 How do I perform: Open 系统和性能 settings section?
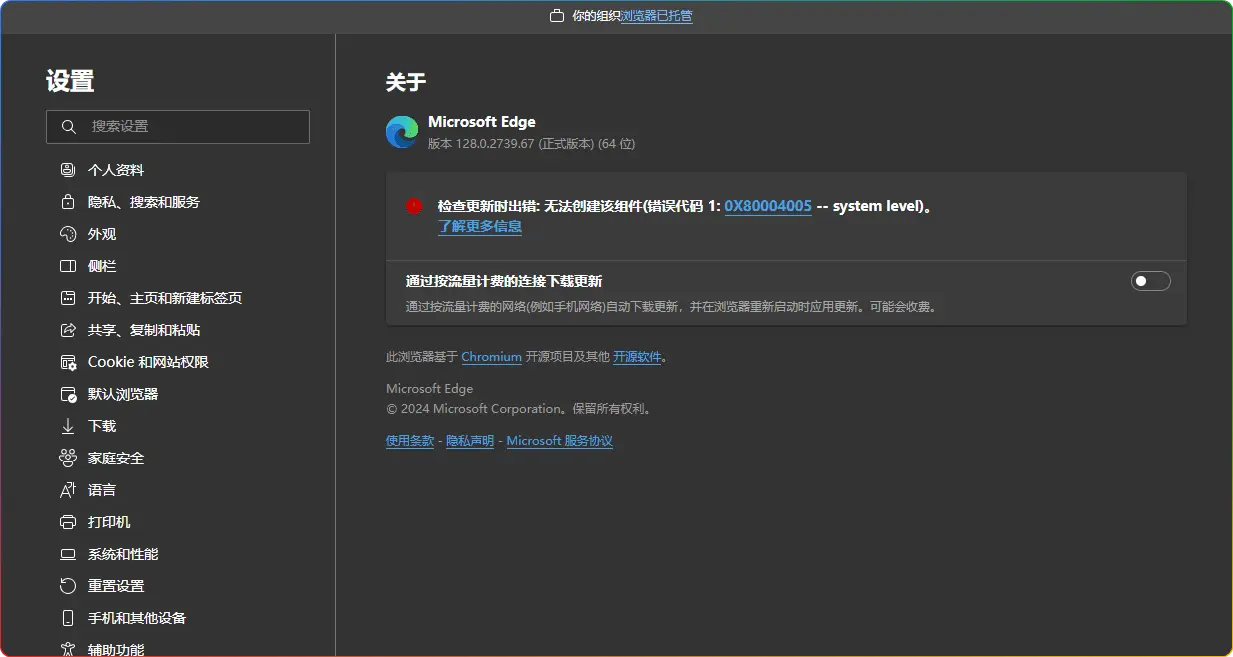[x=123, y=554]
